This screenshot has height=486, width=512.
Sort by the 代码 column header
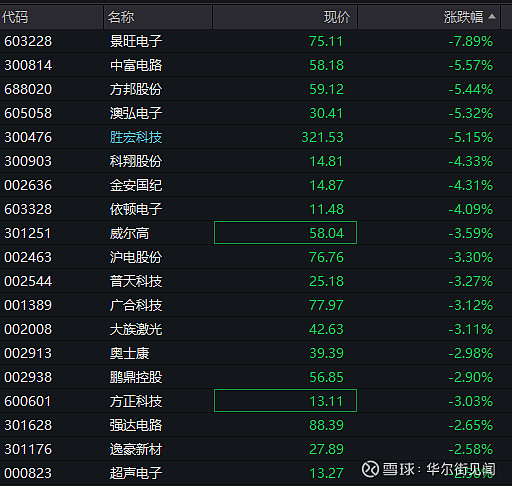pos(51,17)
